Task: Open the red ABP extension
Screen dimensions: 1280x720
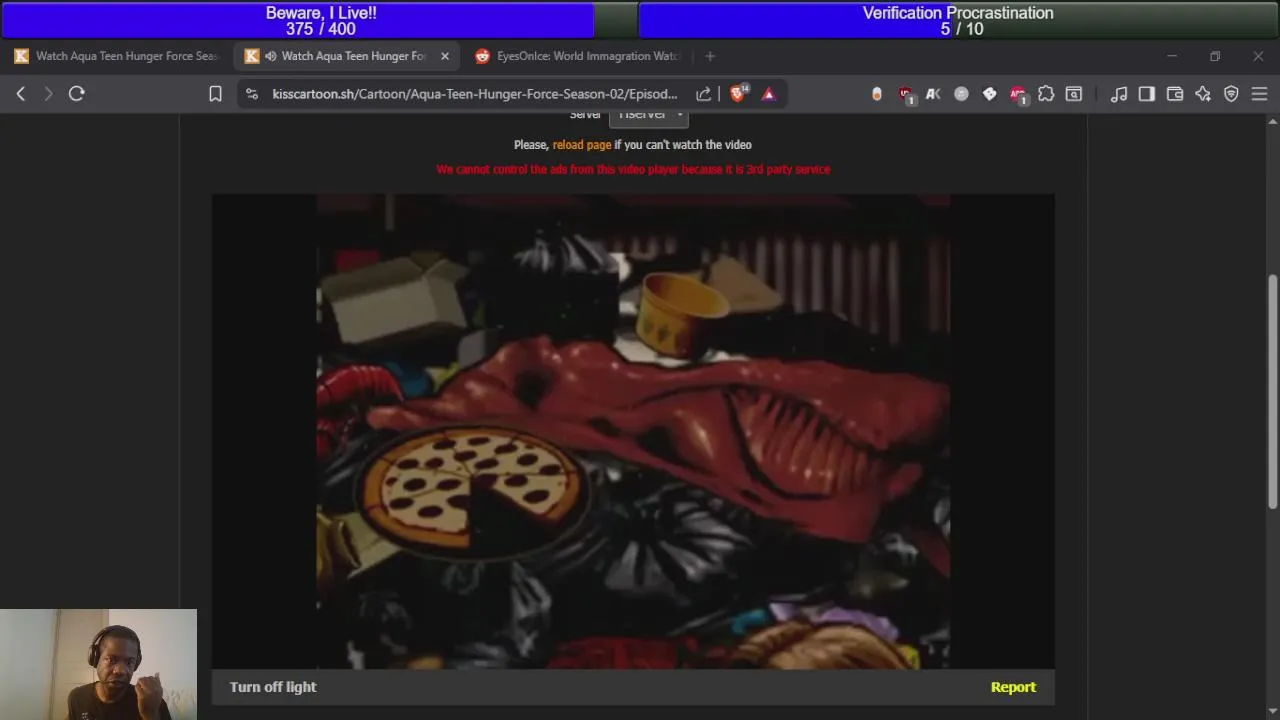Action: click(1018, 94)
